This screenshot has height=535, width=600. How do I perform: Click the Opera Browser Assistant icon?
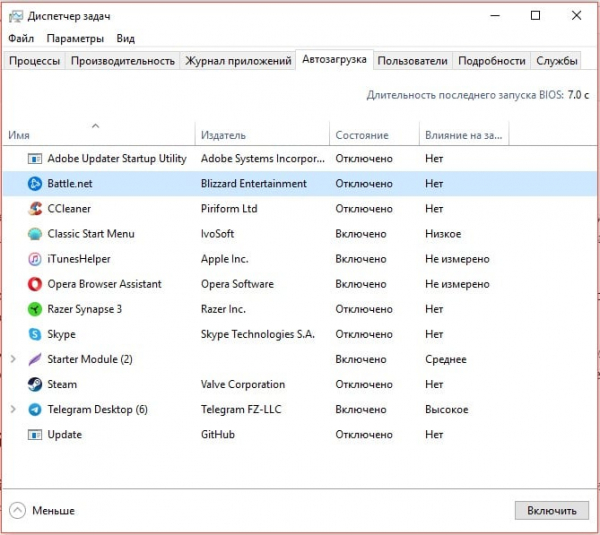(35, 284)
